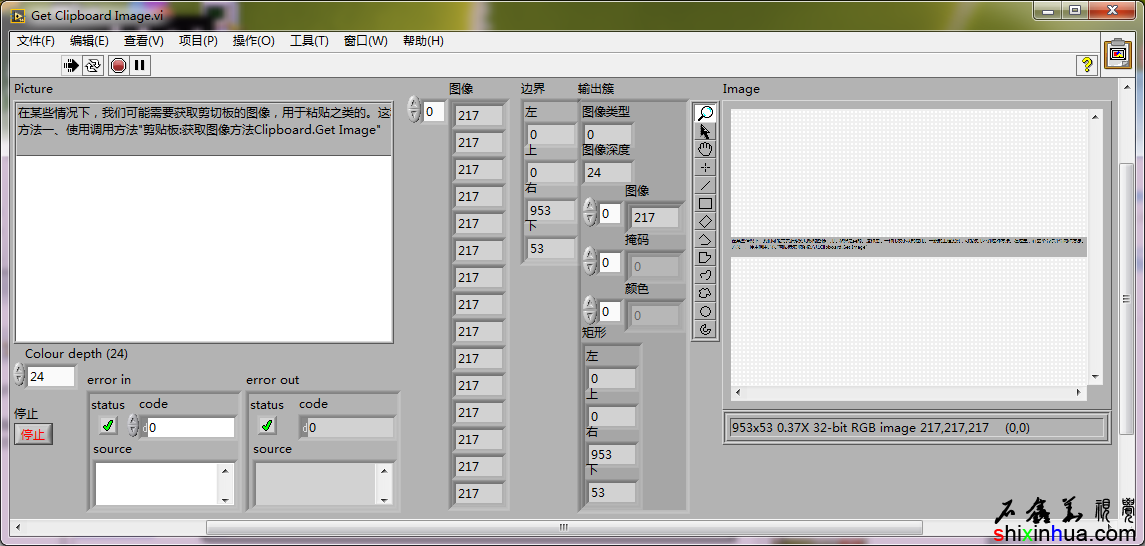Click the 图像 array index stepper
The width and height of the screenshot is (1145, 546).
pos(414,110)
